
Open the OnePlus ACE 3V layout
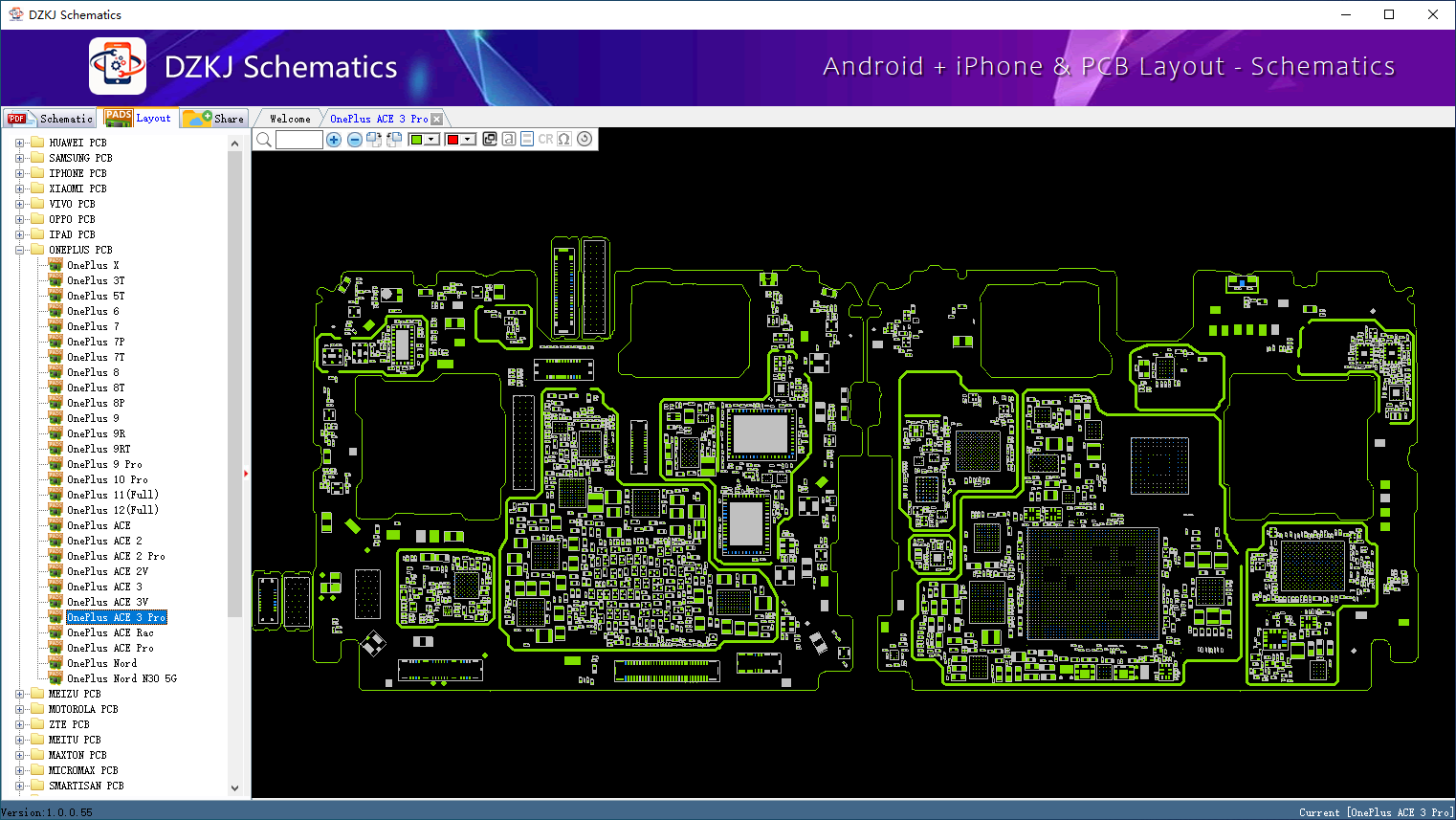click(x=107, y=602)
